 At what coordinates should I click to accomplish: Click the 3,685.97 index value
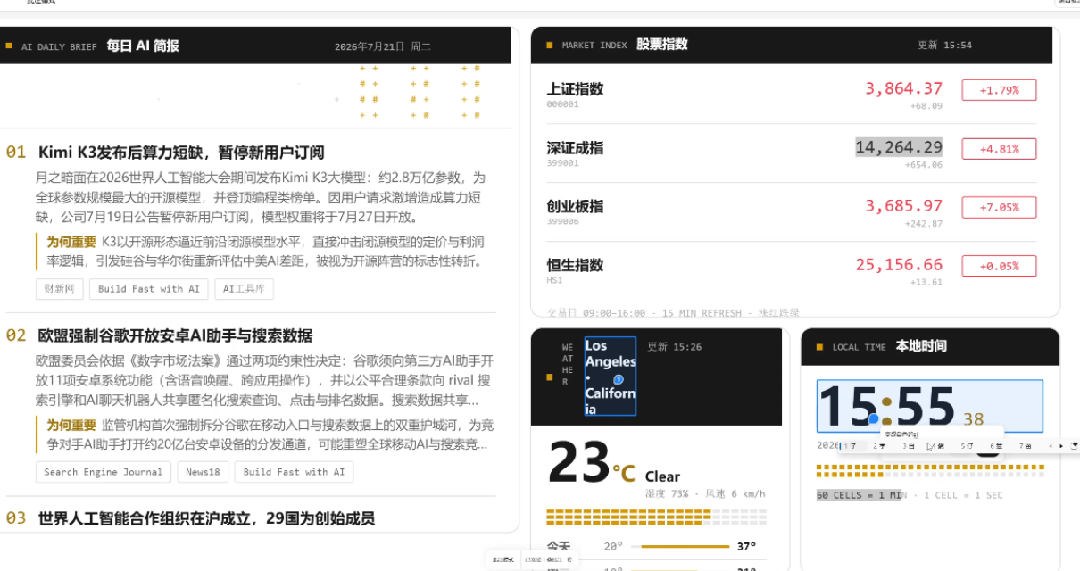904,206
